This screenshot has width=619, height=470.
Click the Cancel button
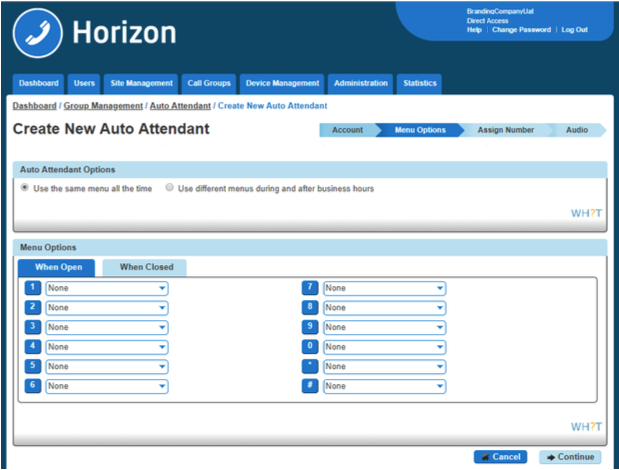(501, 457)
